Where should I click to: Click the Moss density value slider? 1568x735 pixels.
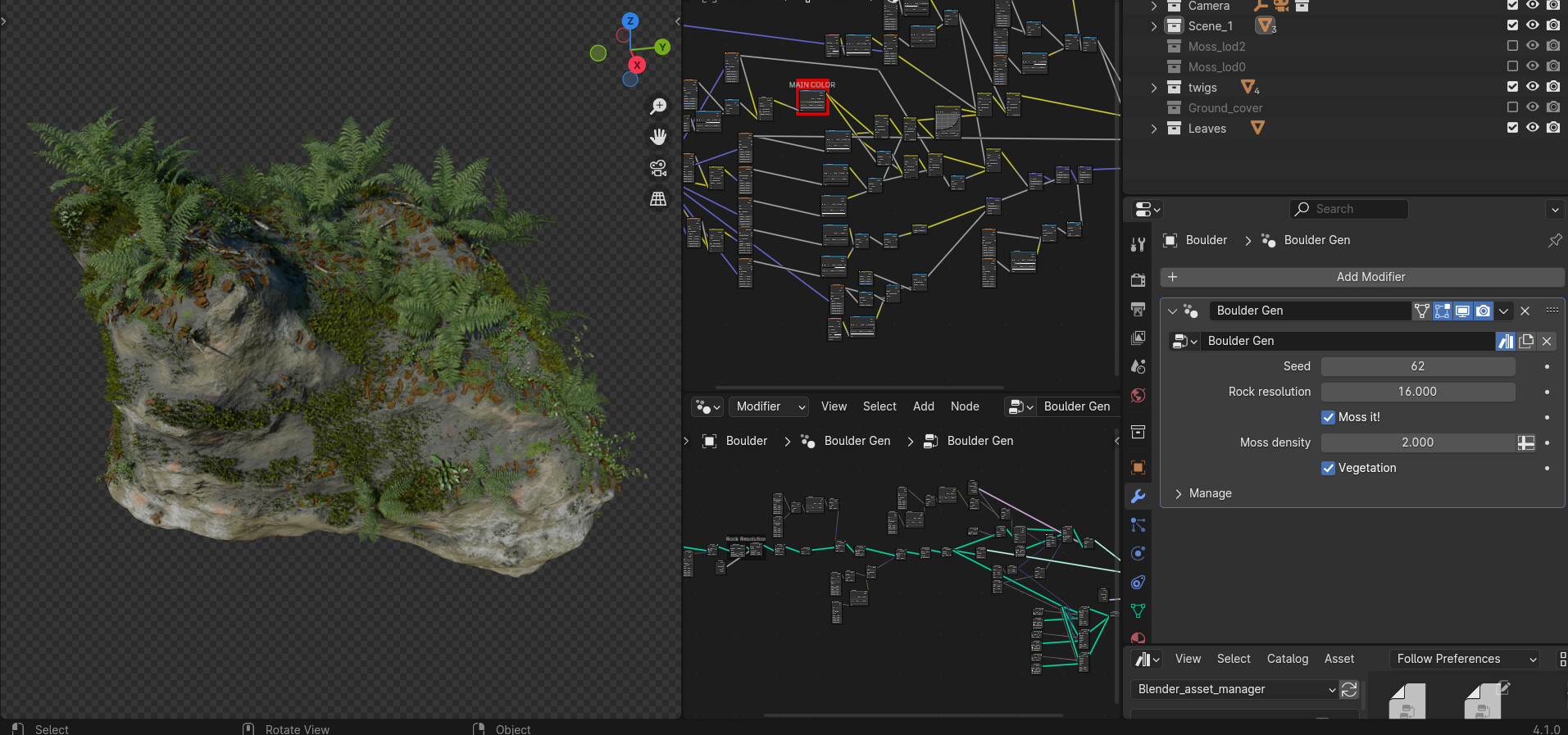(1418, 442)
